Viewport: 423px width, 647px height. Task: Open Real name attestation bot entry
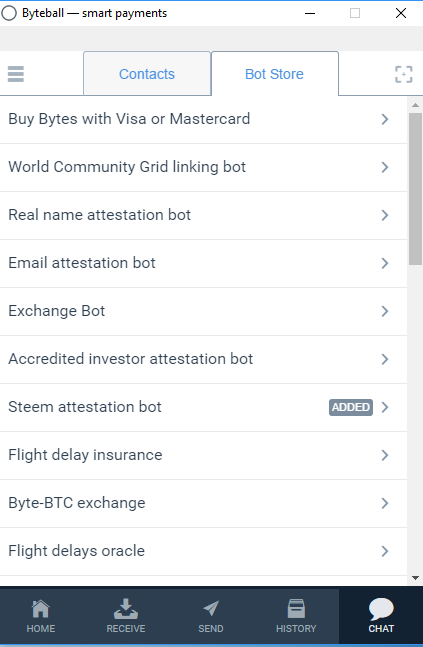tap(203, 215)
